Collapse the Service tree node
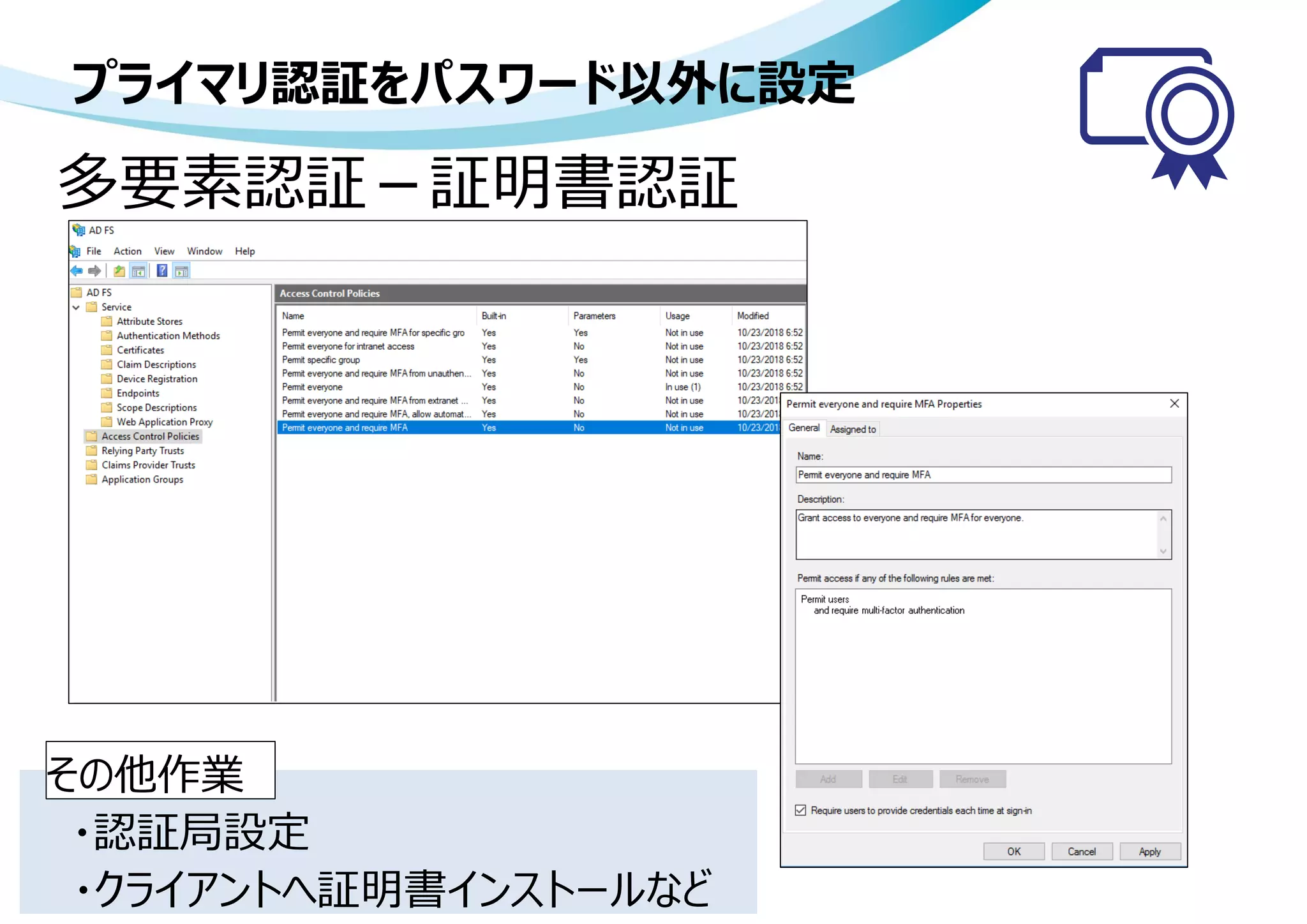 (76, 308)
